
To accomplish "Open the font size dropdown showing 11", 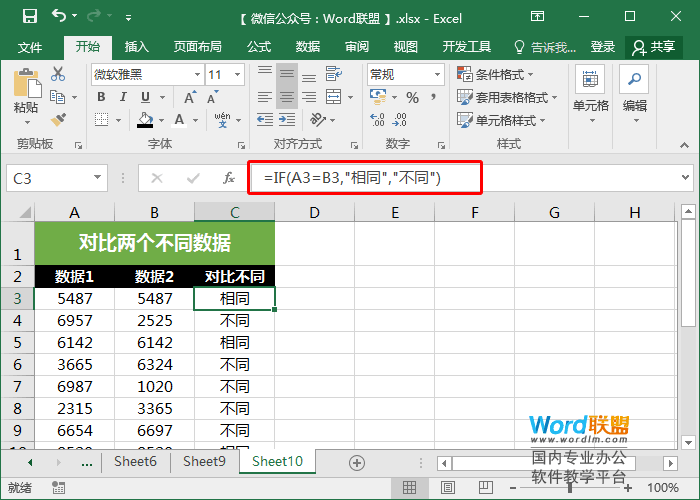I will pos(237,75).
